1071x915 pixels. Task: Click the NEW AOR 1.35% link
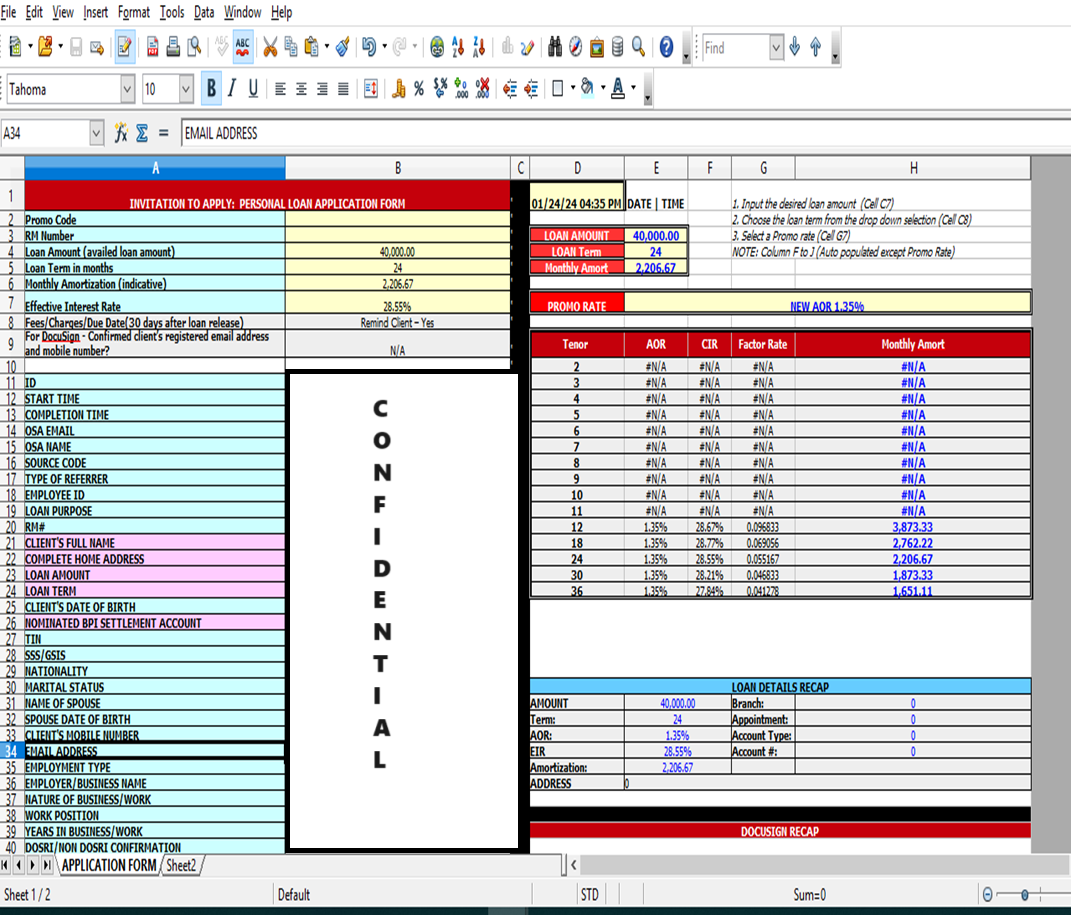coord(826,307)
